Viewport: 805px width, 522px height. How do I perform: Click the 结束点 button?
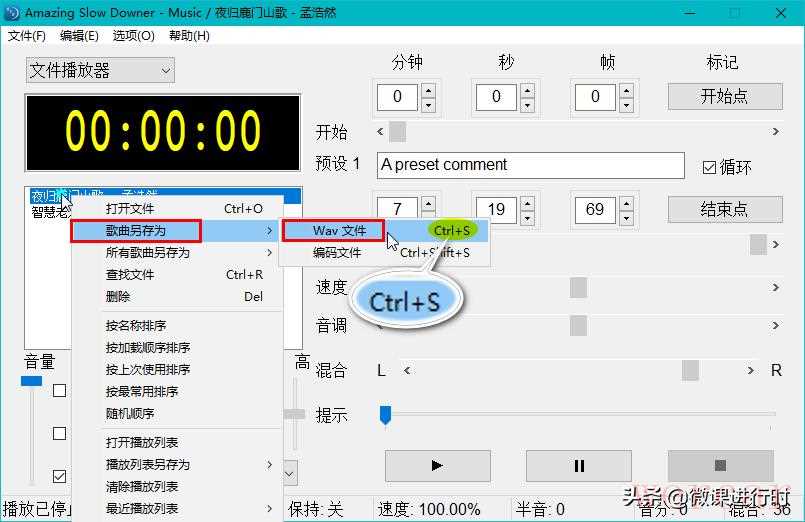724,210
